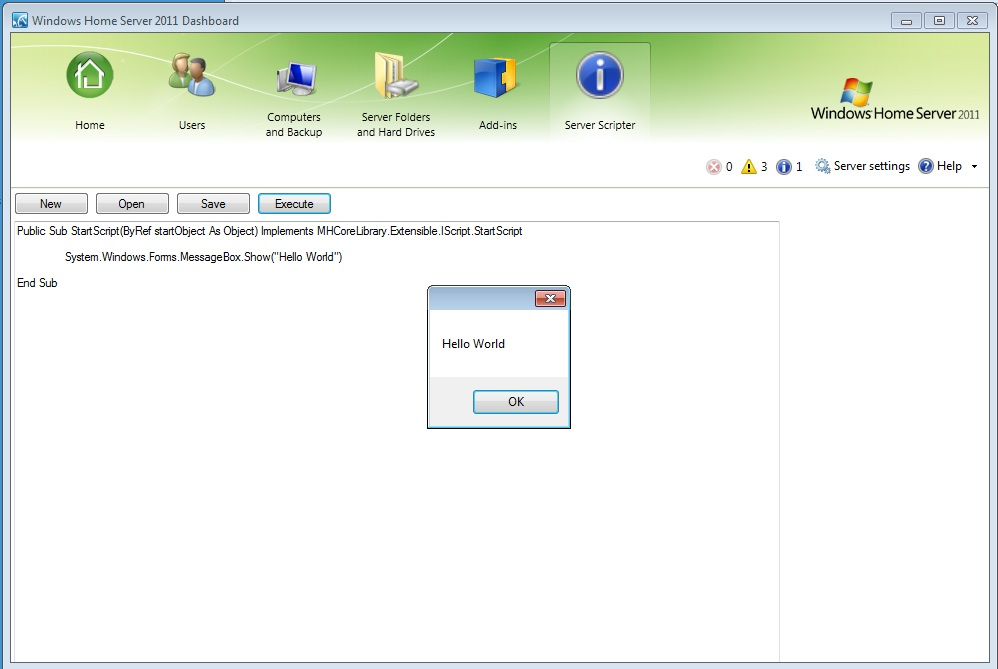The image size is (998, 669).
Task: Click the Hello World message text
Action: [x=473, y=344]
